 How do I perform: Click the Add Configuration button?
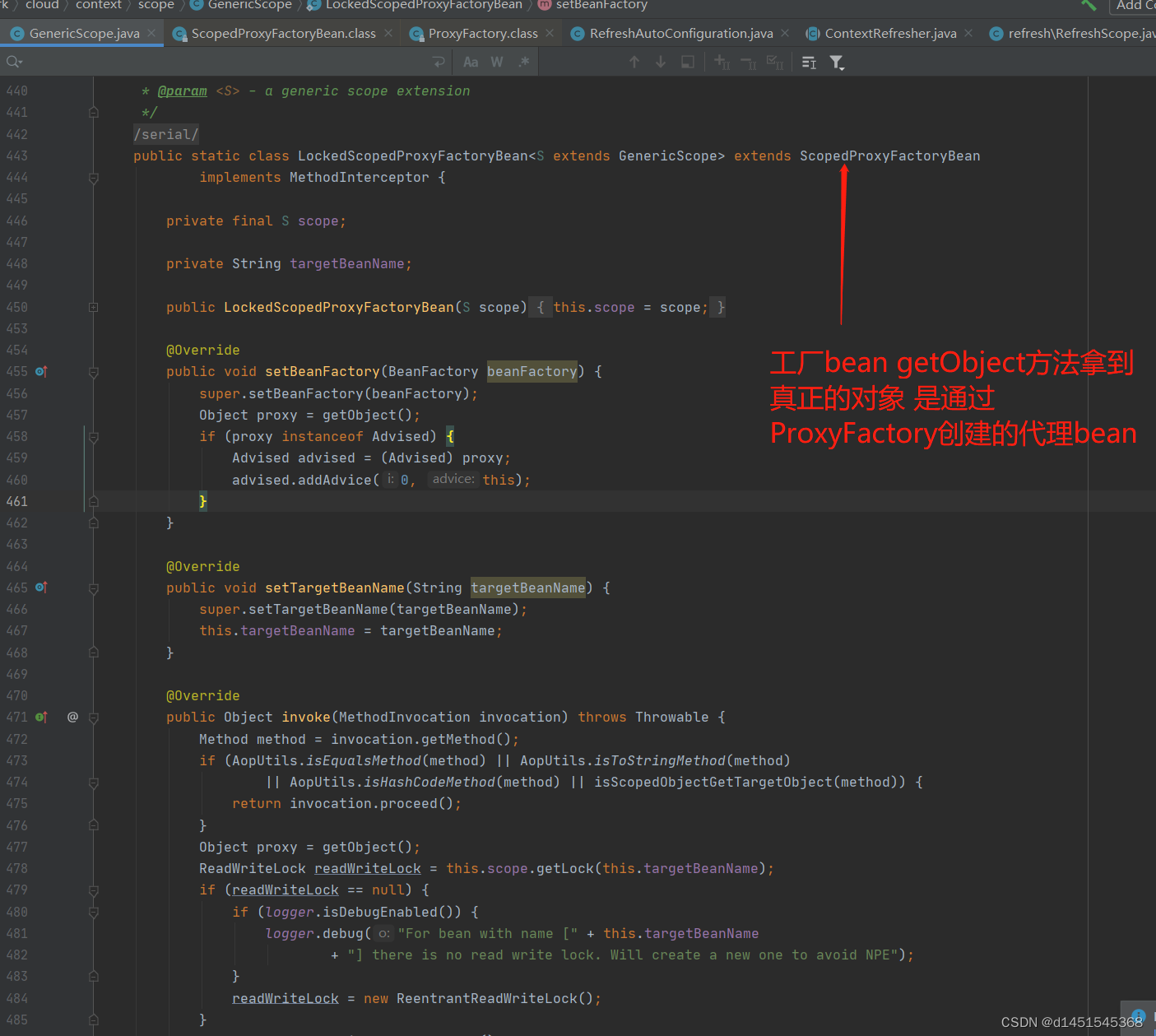1135,6
